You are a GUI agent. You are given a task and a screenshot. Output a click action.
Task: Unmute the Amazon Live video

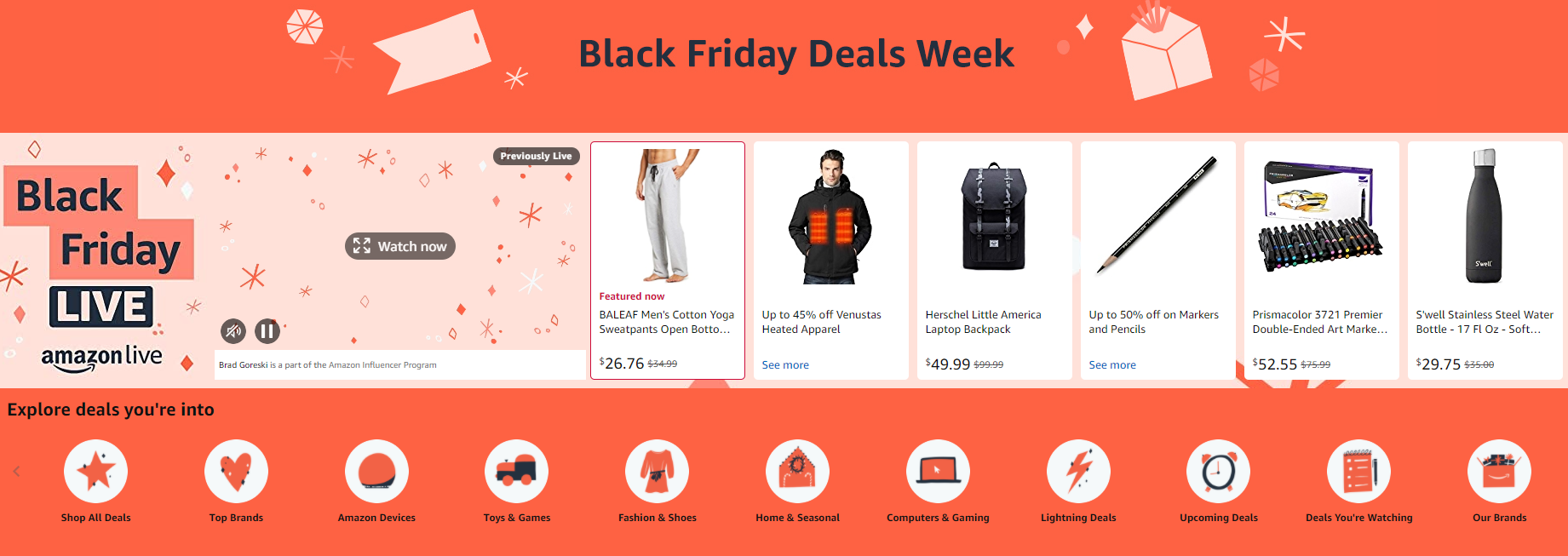coord(233,330)
